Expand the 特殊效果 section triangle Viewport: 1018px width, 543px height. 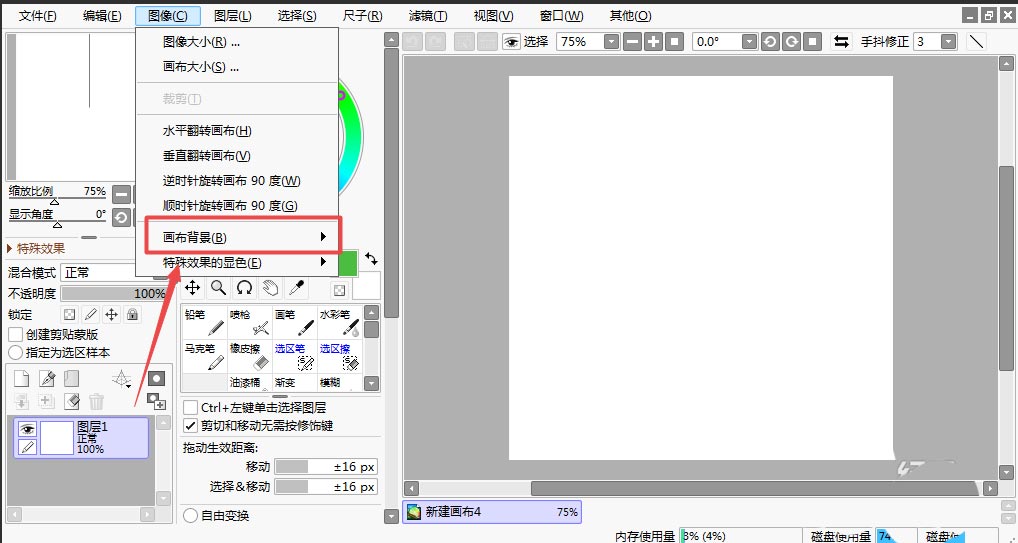point(10,248)
